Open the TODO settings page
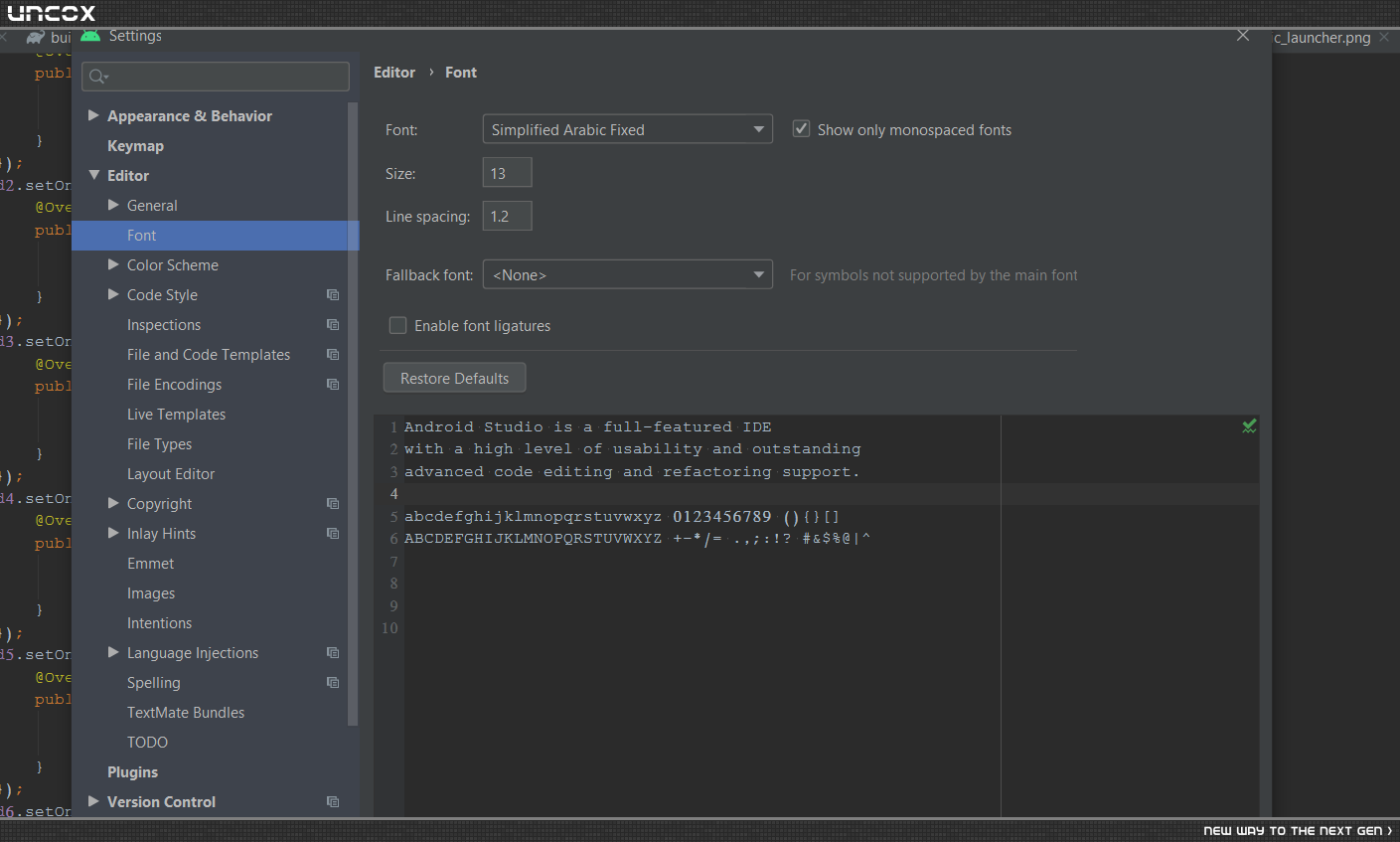This screenshot has width=1400, height=842. coord(147,743)
